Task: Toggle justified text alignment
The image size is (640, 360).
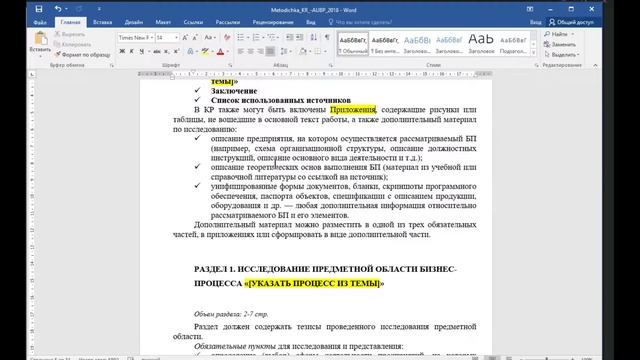Action: [x=270, y=51]
